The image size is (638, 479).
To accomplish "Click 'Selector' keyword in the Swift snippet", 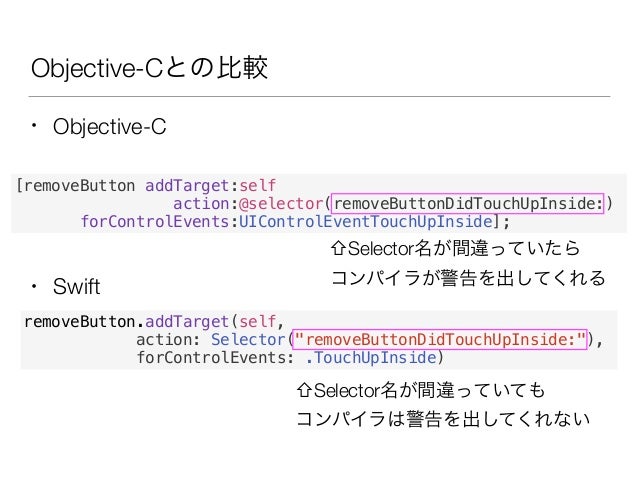I will point(248,339).
